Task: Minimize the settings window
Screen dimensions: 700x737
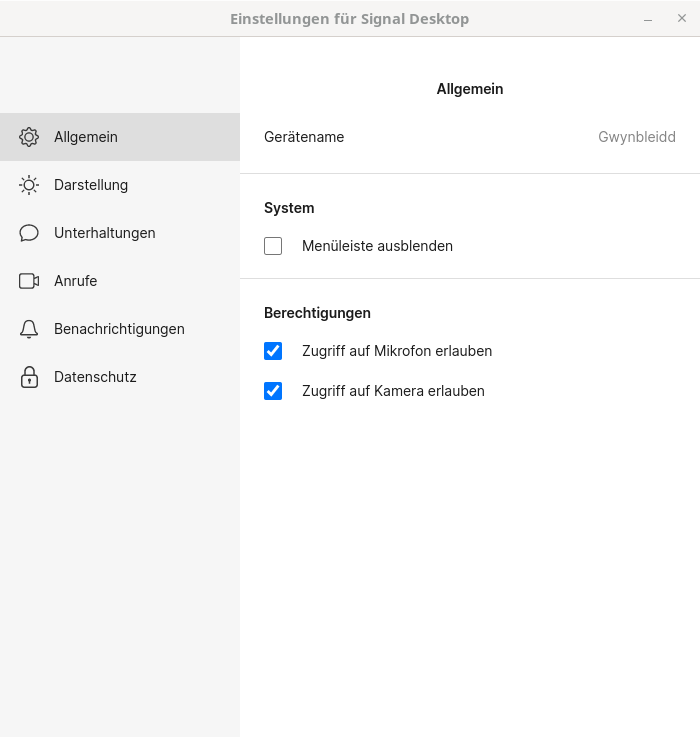Action: 648,19
